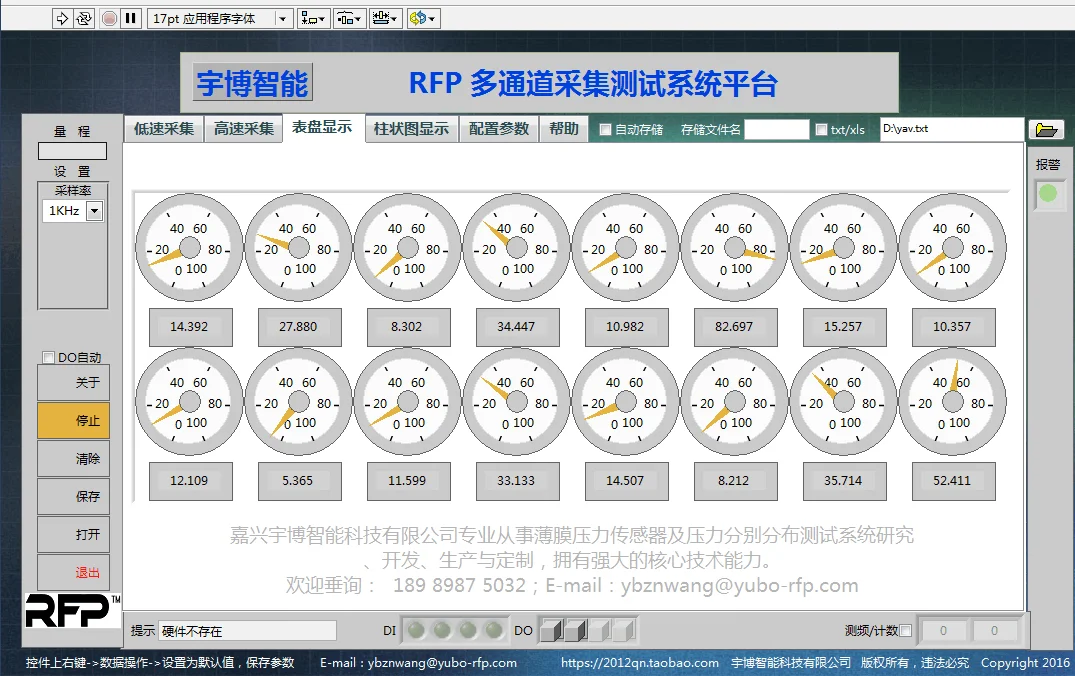
Task: Click the https://2012qn.taobao.com link text
Action: click(x=640, y=662)
